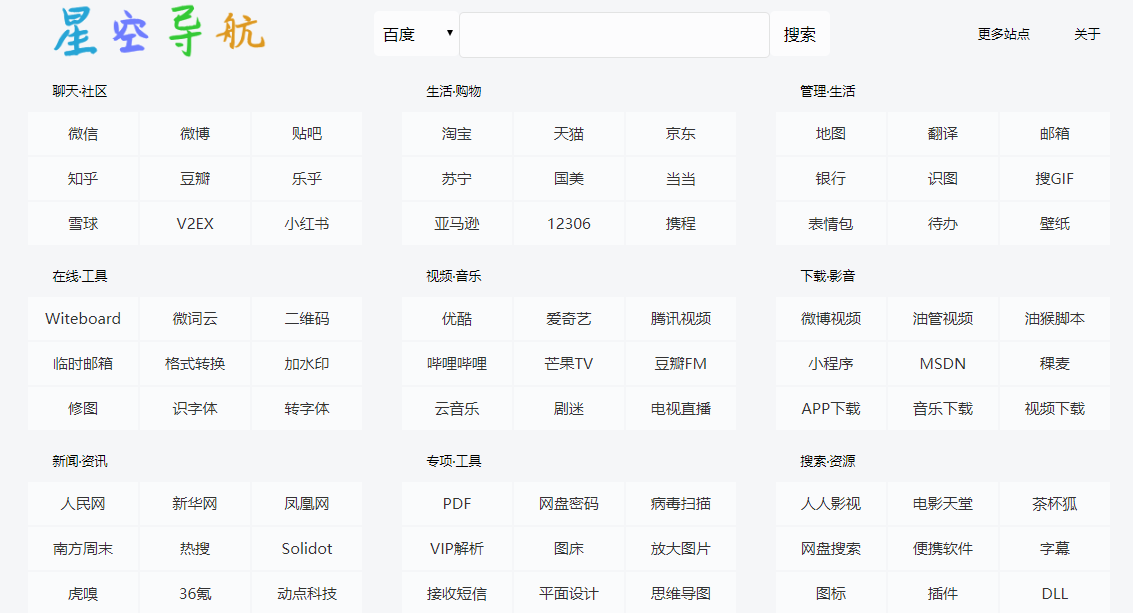Open 乐乎
The image size is (1133, 613).
(x=307, y=179)
